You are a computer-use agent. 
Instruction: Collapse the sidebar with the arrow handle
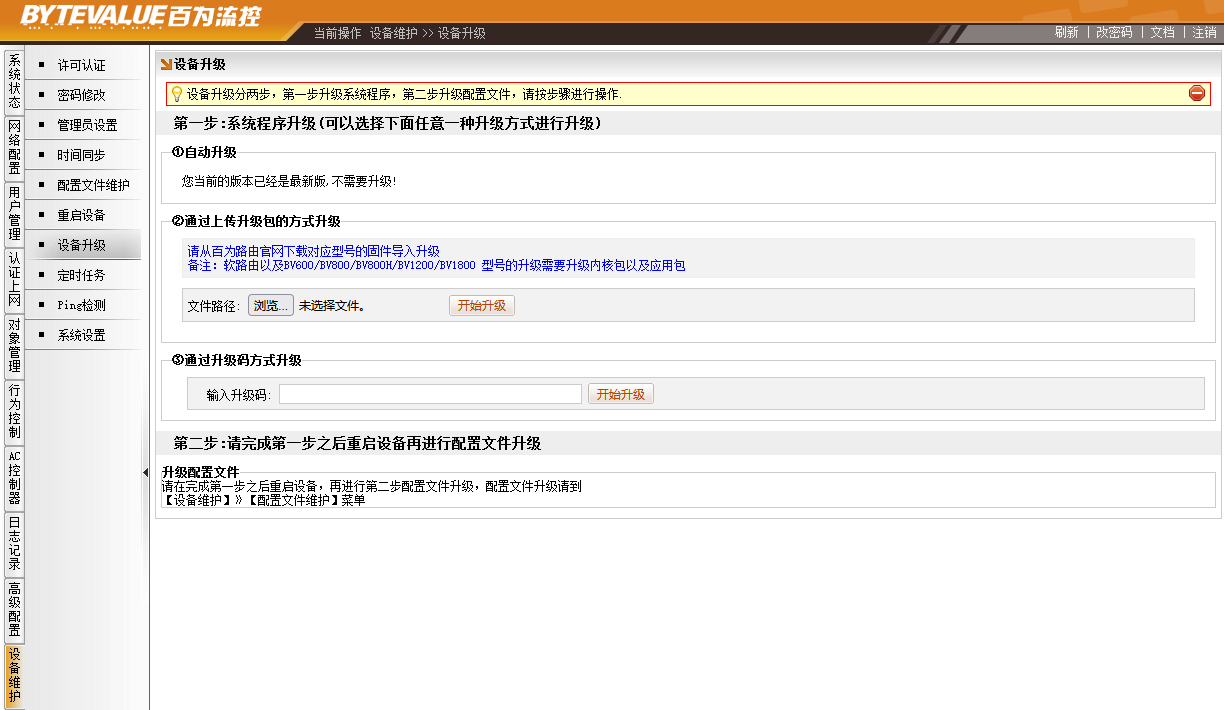(145, 472)
